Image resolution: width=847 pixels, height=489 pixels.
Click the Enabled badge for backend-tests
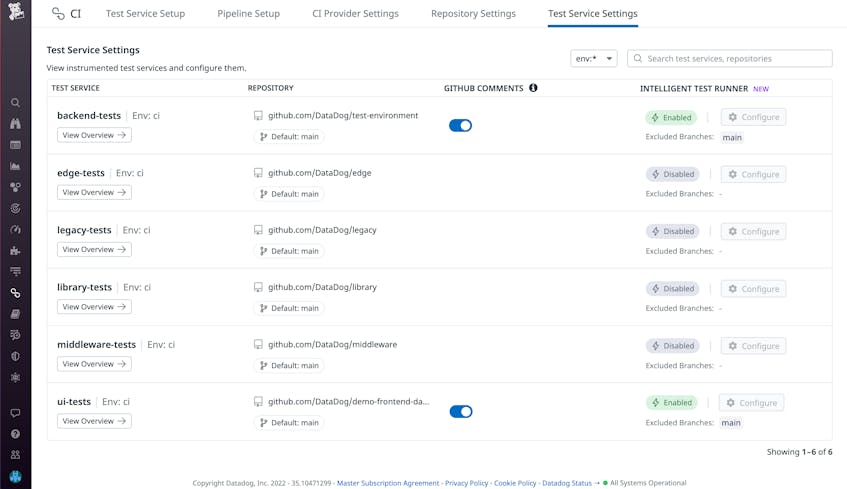671,117
